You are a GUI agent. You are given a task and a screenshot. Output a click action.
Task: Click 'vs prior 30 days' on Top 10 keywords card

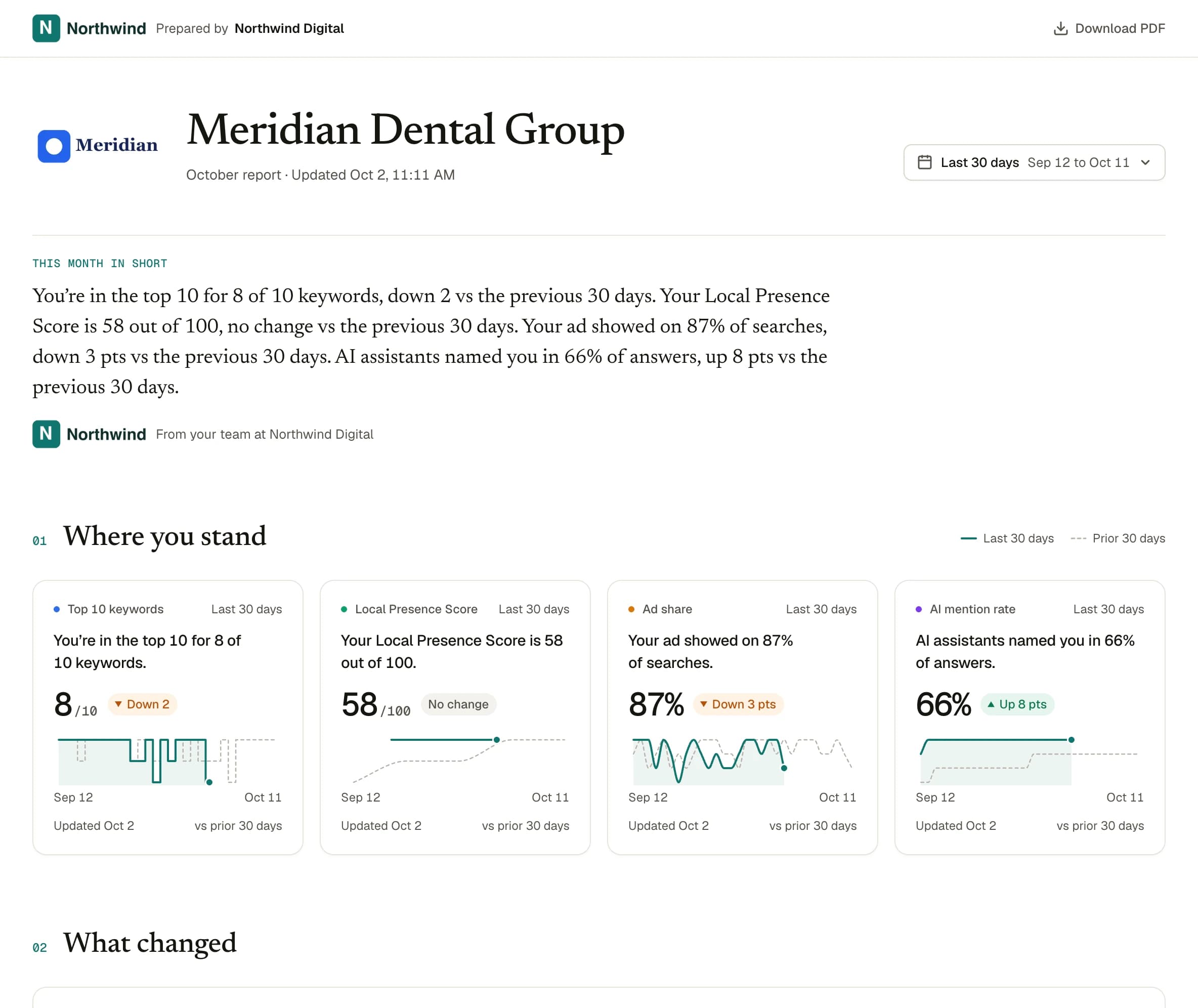238,826
